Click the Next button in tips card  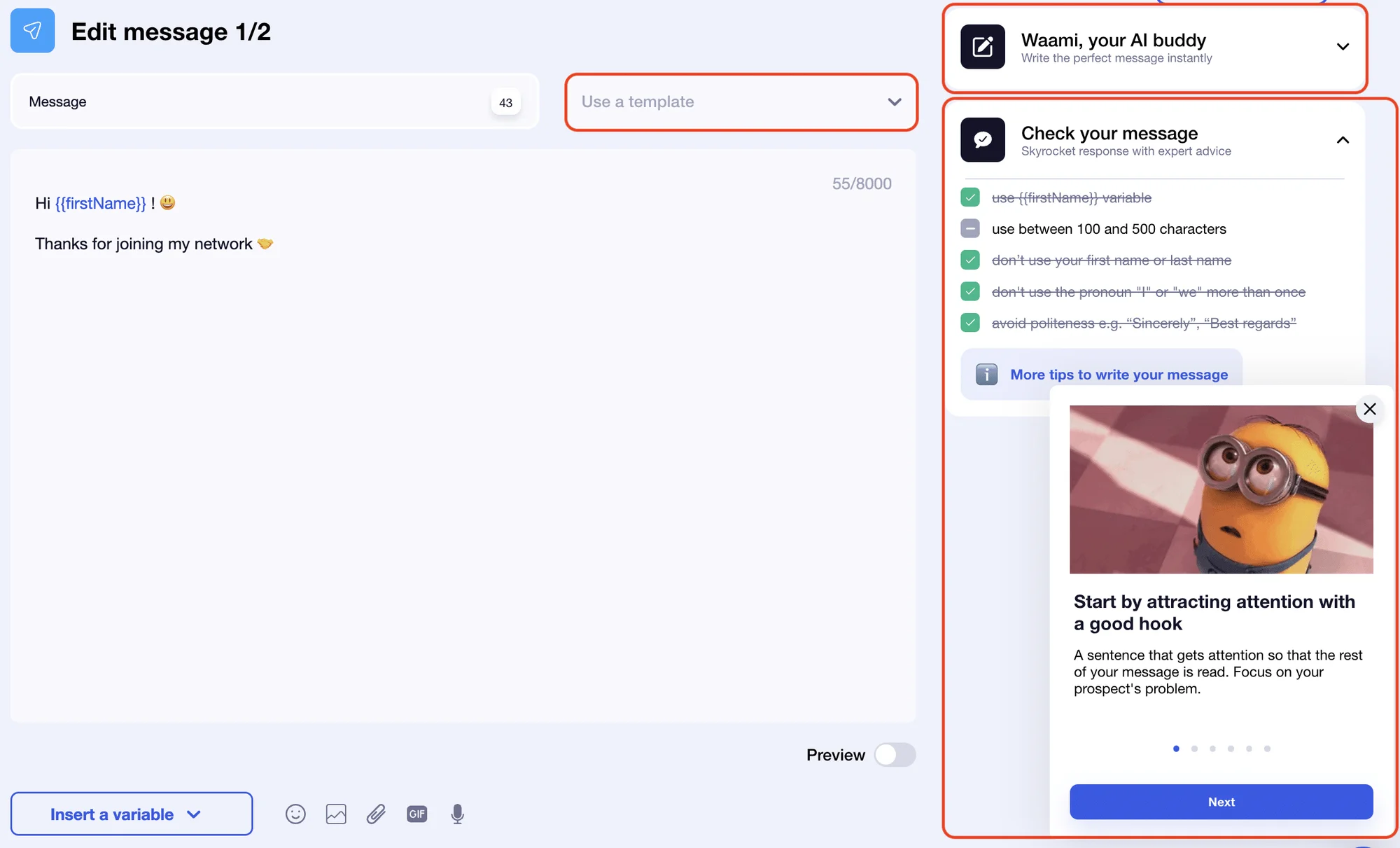(1221, 802)
